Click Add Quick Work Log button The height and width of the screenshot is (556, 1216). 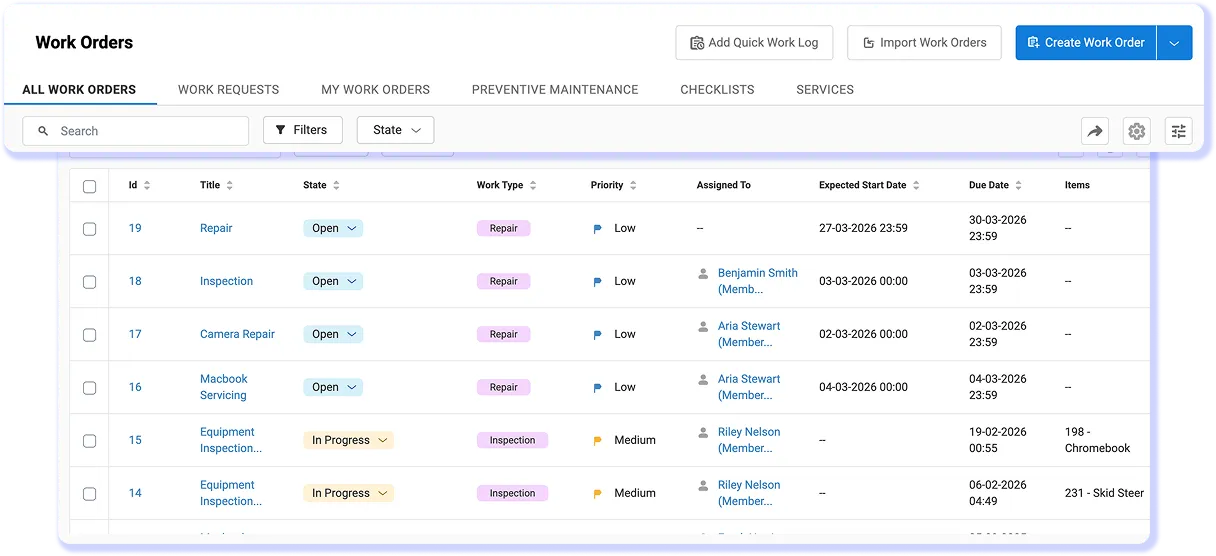[753, 43]
